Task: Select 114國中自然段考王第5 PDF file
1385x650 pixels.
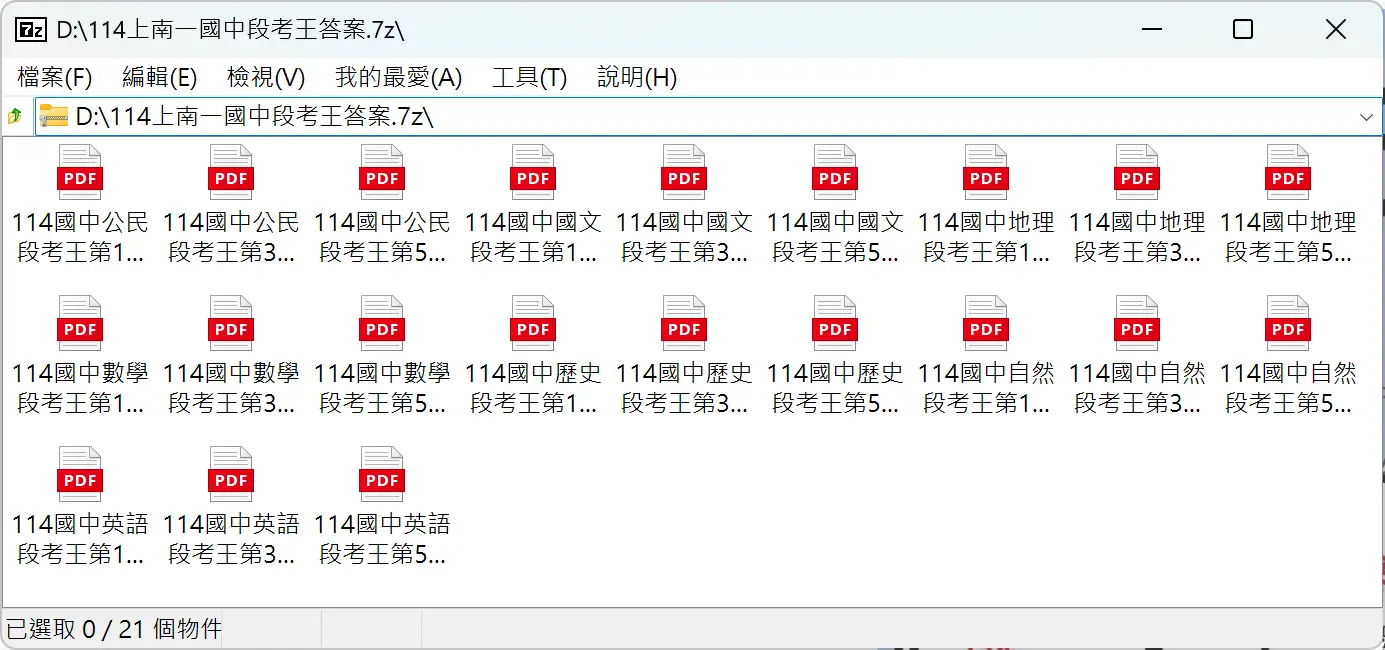Action: 1288,325
